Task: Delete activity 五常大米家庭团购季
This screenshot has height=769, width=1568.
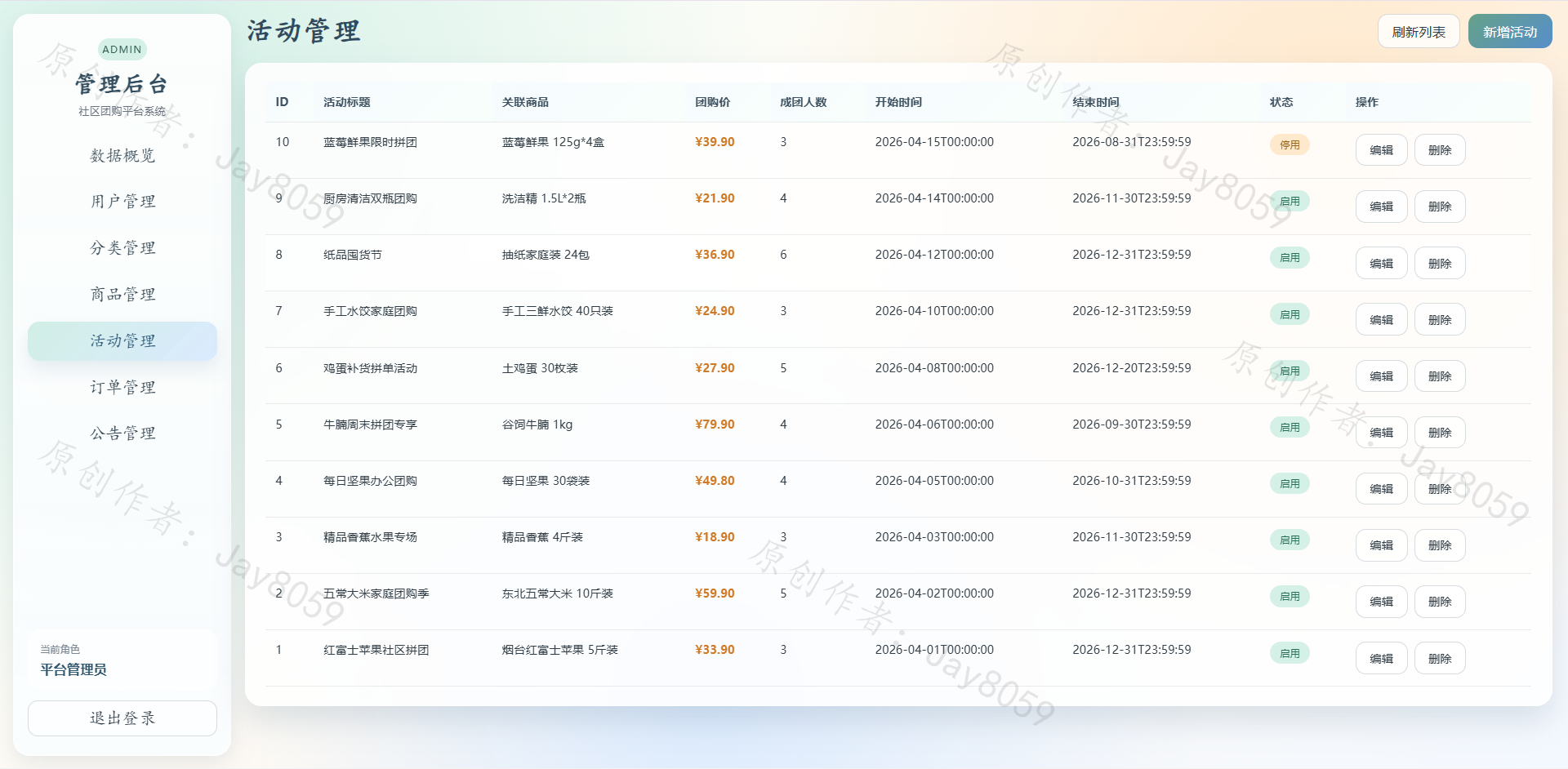Action: pyautogui.click(x=1440, y=602)
